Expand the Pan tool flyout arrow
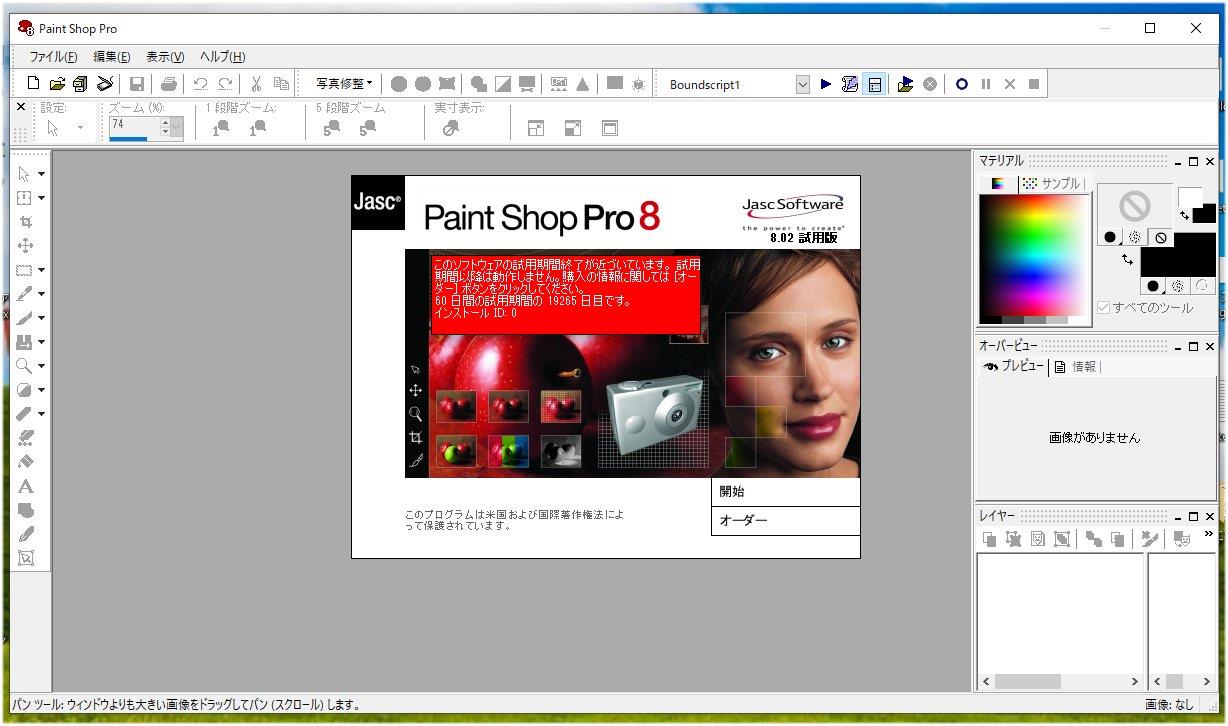 click(41, 174)
